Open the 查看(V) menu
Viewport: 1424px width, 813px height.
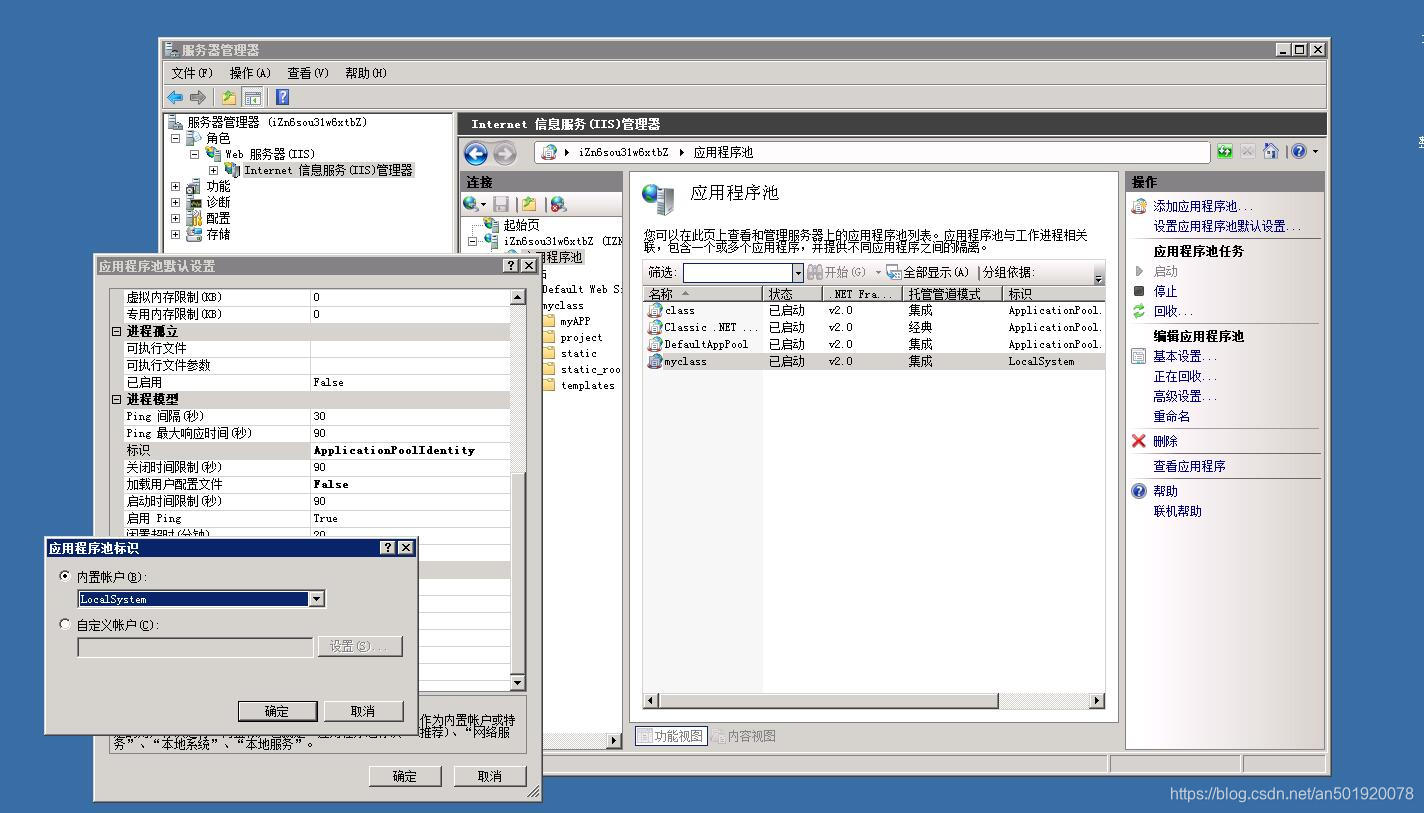[308, 73]
